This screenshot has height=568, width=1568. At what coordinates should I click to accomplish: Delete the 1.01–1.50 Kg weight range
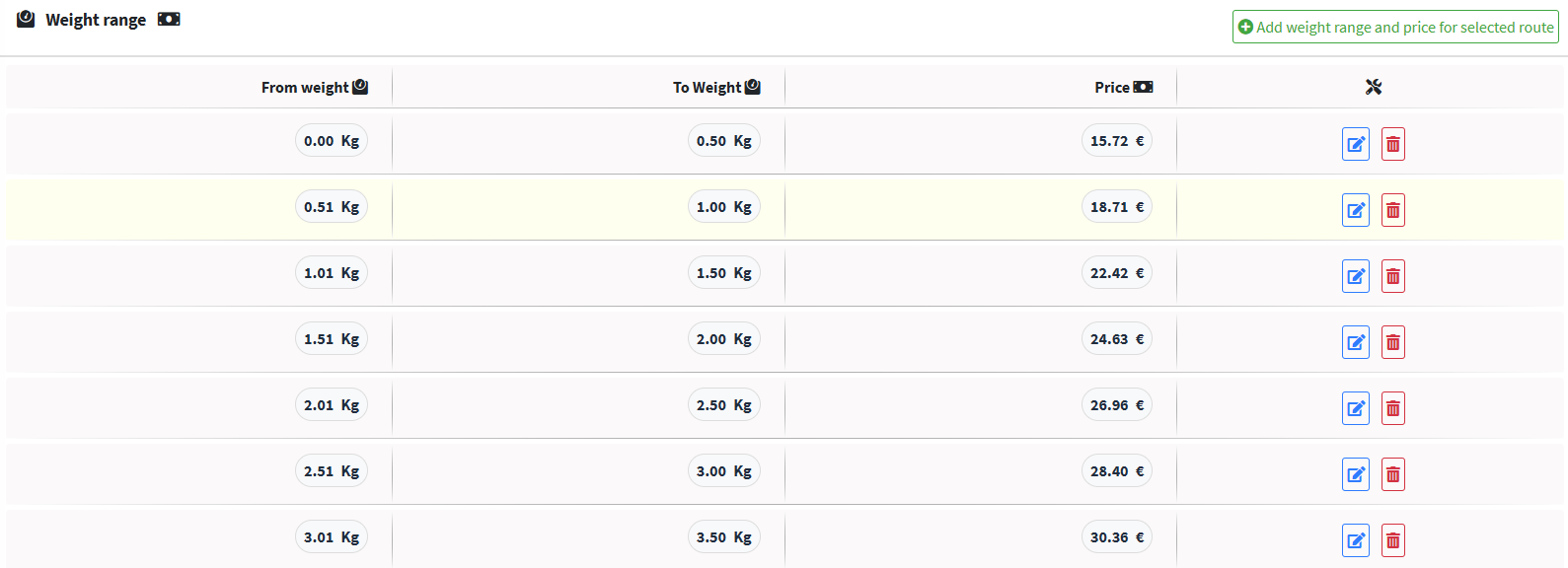coord(1392,276)
